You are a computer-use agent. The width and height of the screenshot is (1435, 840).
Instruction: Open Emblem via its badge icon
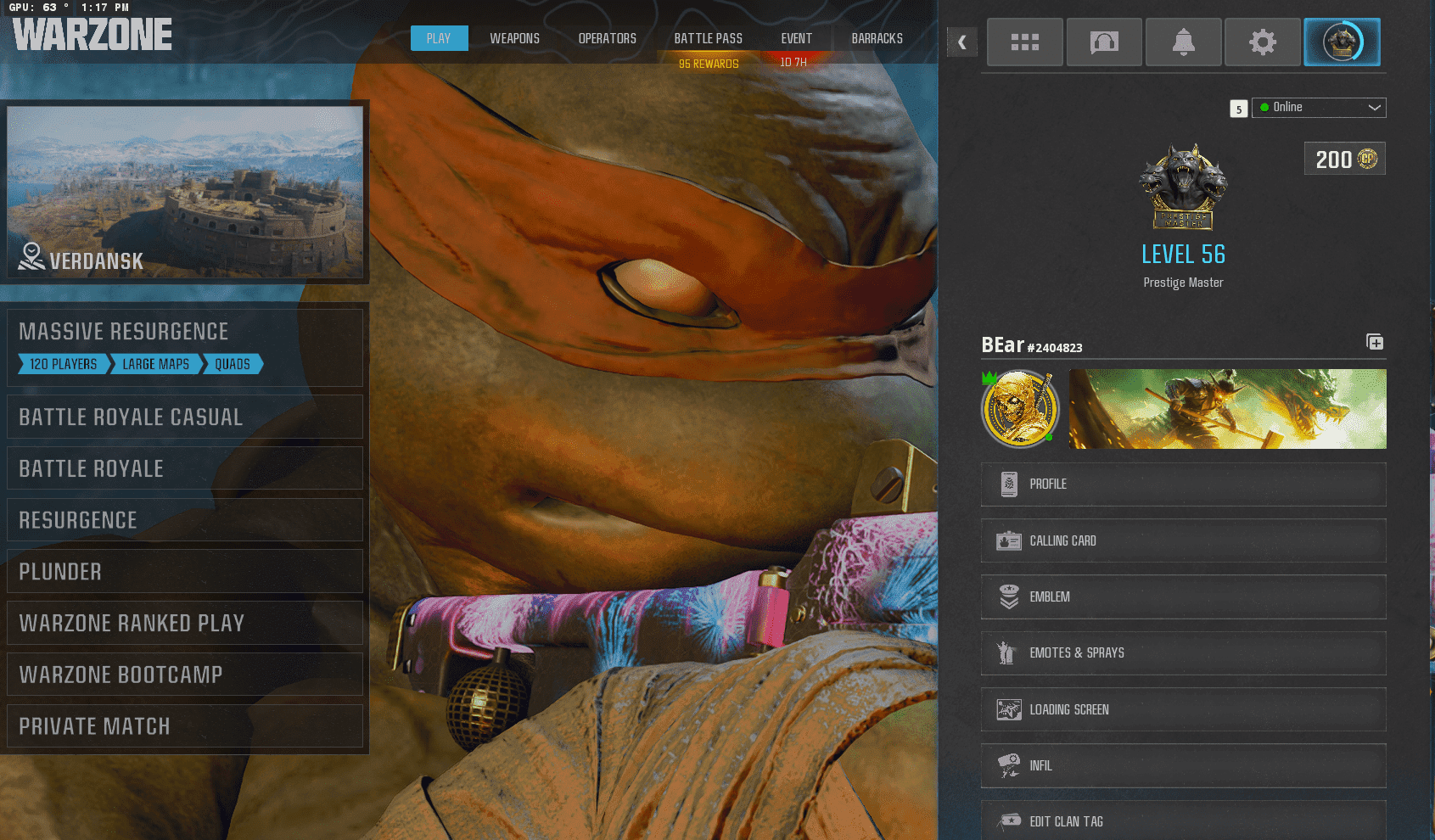(x=1009, y=596)
